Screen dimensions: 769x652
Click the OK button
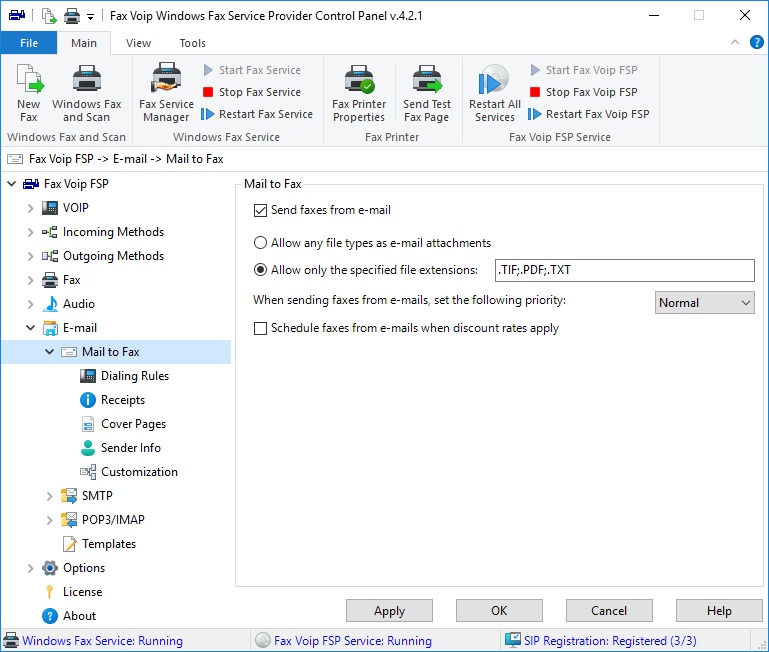coord(499,611)
